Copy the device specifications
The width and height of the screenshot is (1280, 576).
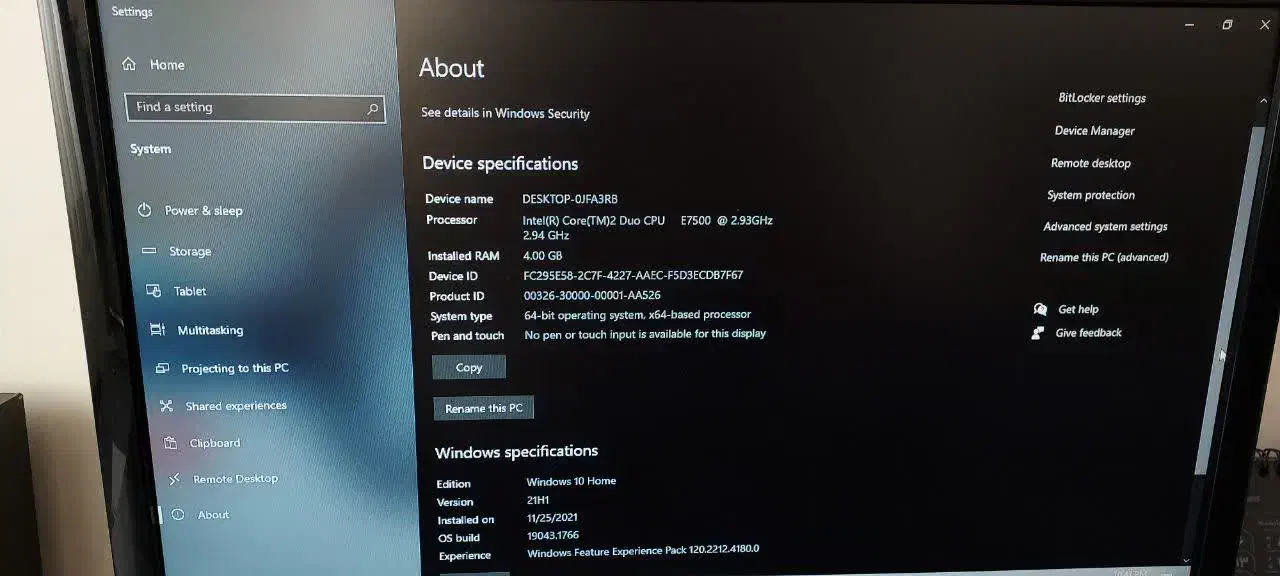point(469,368)
